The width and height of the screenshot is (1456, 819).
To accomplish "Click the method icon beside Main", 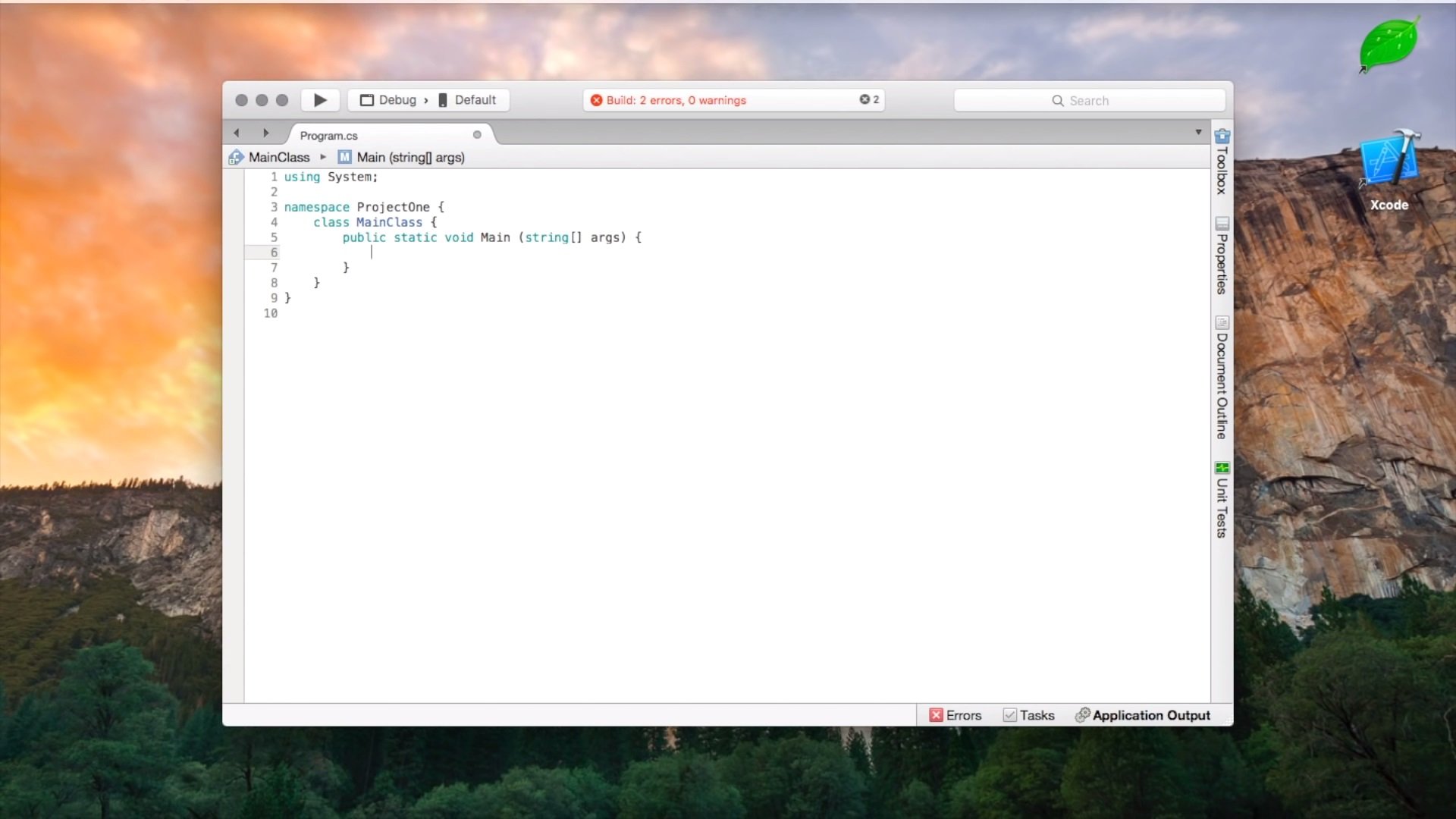I will point(344,157).
